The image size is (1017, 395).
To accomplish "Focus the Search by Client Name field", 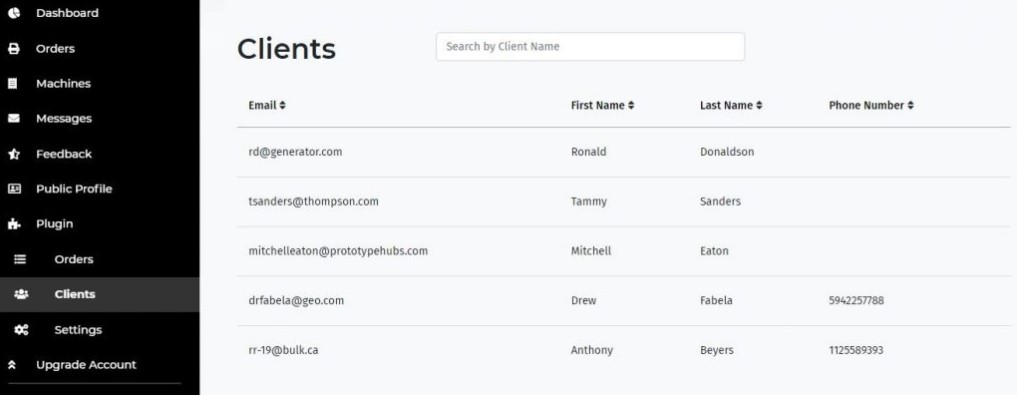I will tap(590, 47).
